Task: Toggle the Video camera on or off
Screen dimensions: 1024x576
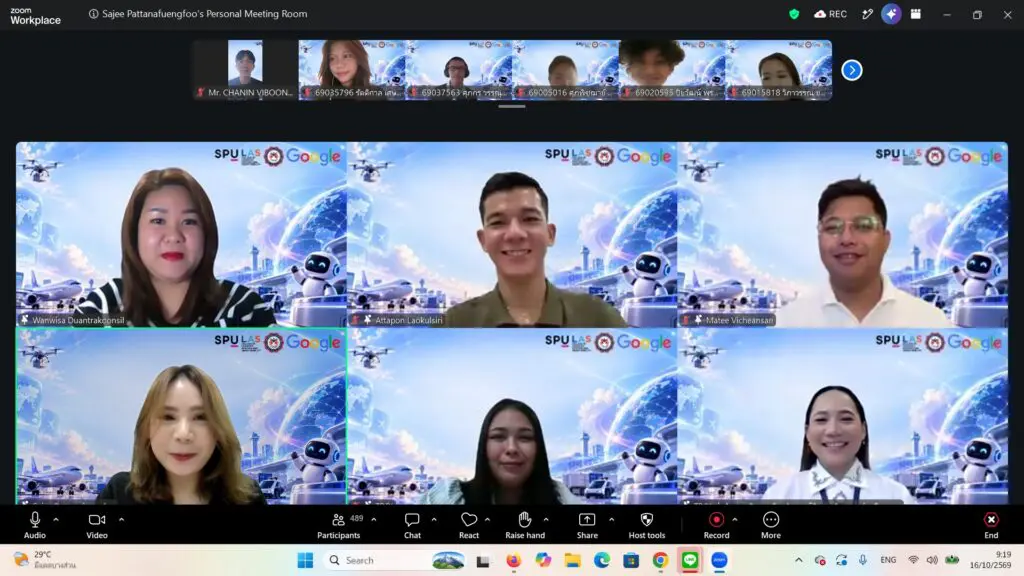Action: [97, 525]
